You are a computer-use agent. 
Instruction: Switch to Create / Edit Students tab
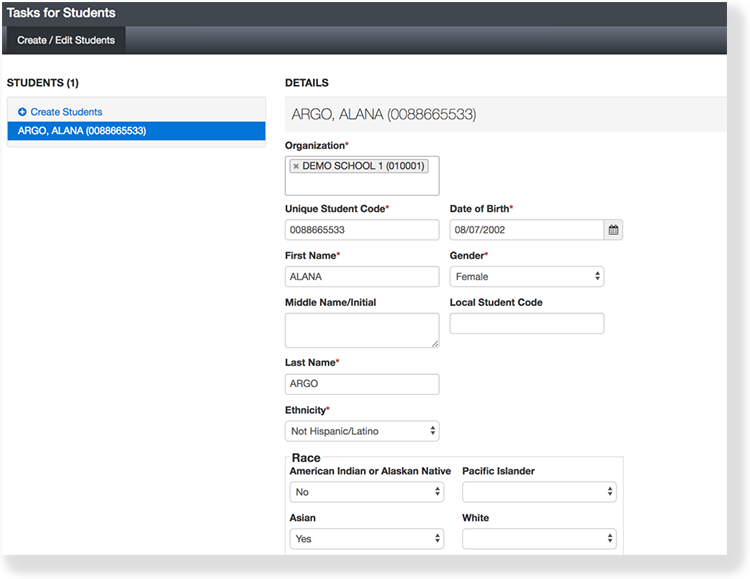tap(66, 40)
